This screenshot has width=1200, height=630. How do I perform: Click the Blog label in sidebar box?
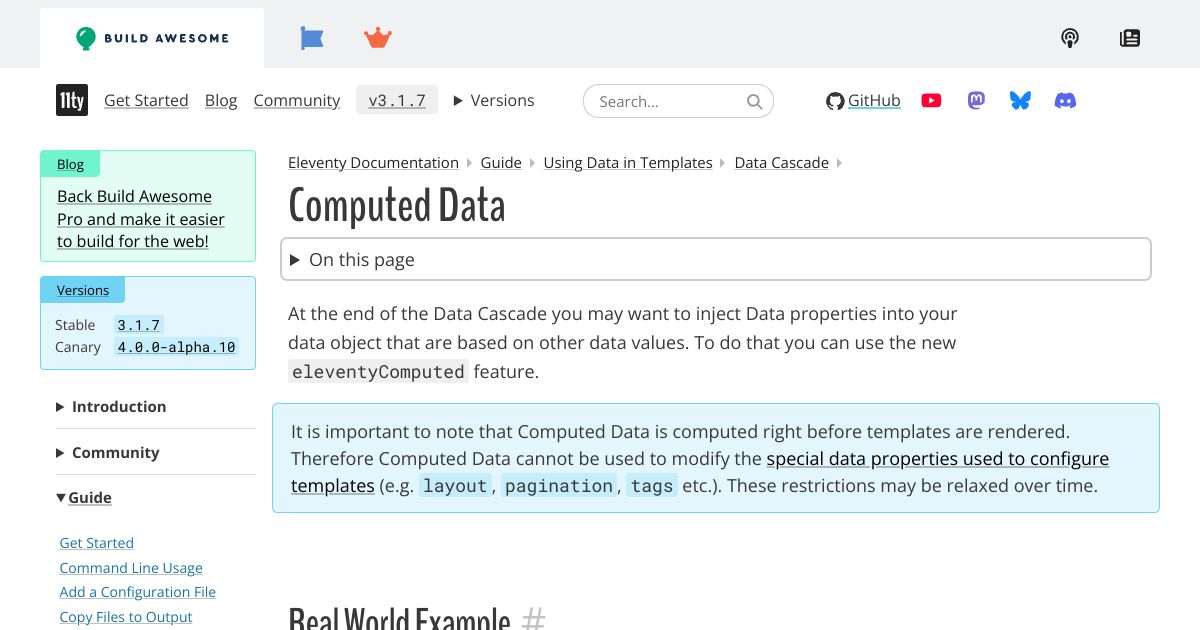point(70,164)
